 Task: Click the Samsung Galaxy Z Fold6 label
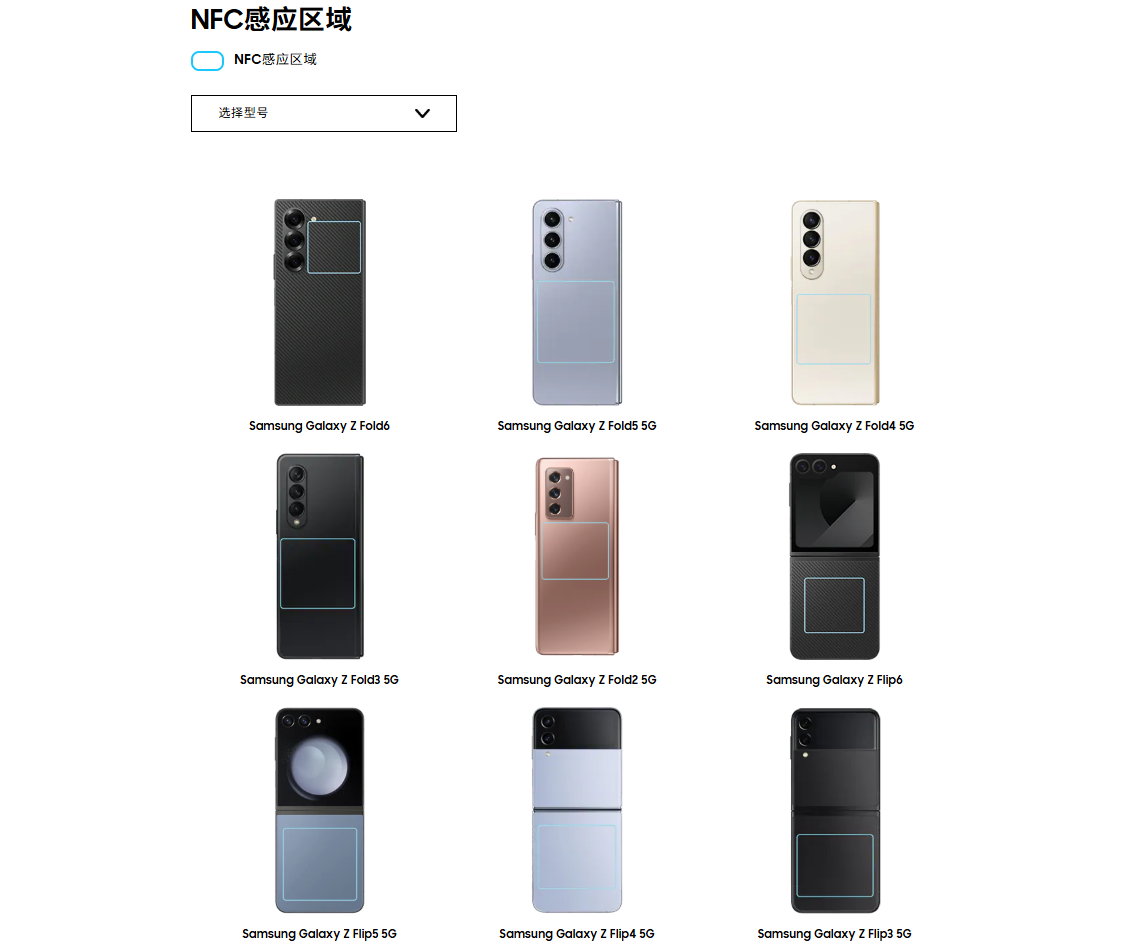(319, 426)
